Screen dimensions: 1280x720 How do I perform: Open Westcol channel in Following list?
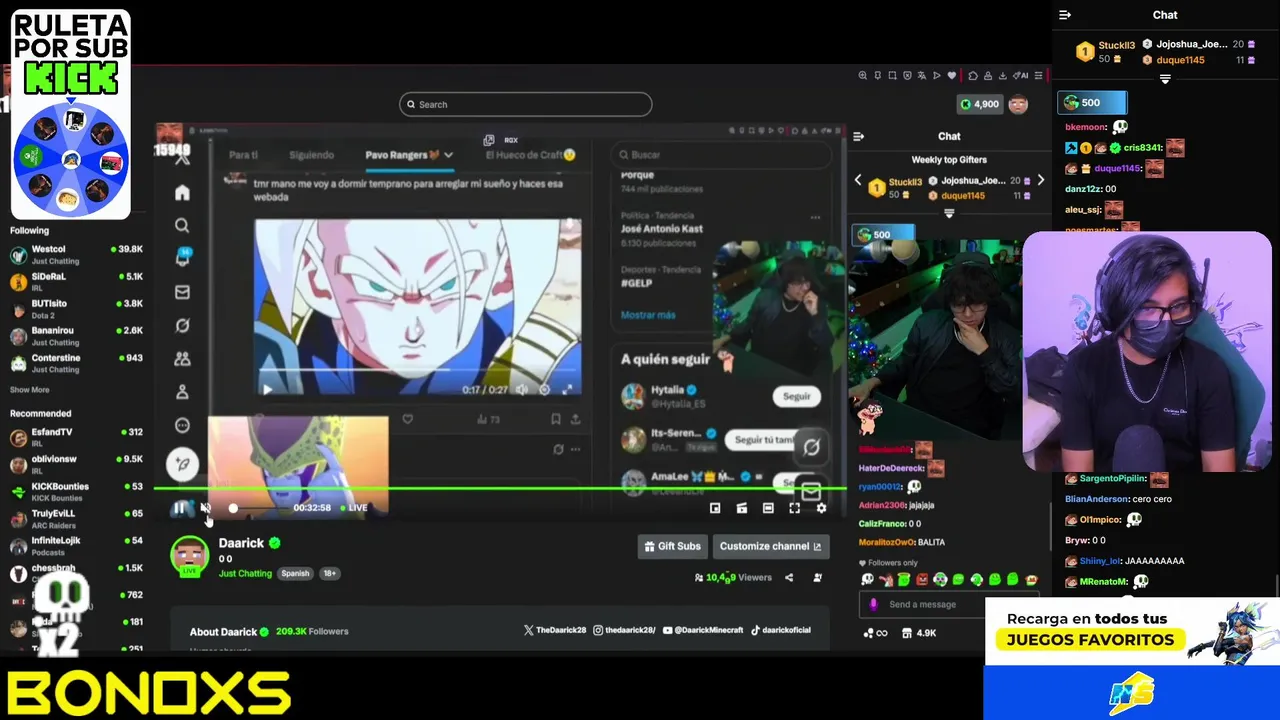click(76, 254)
